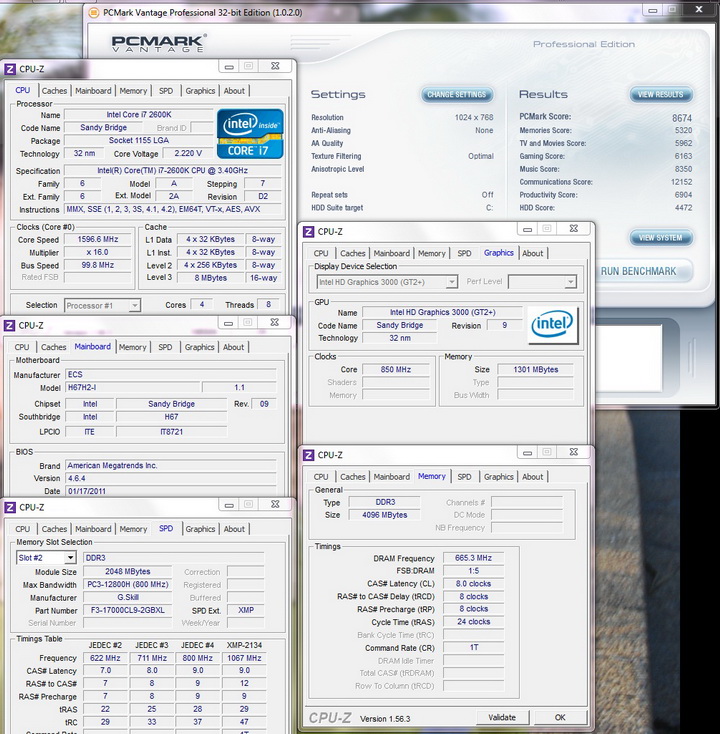
Task: Click the View System button
Action: pyautogui.click(x=661, y=238)
